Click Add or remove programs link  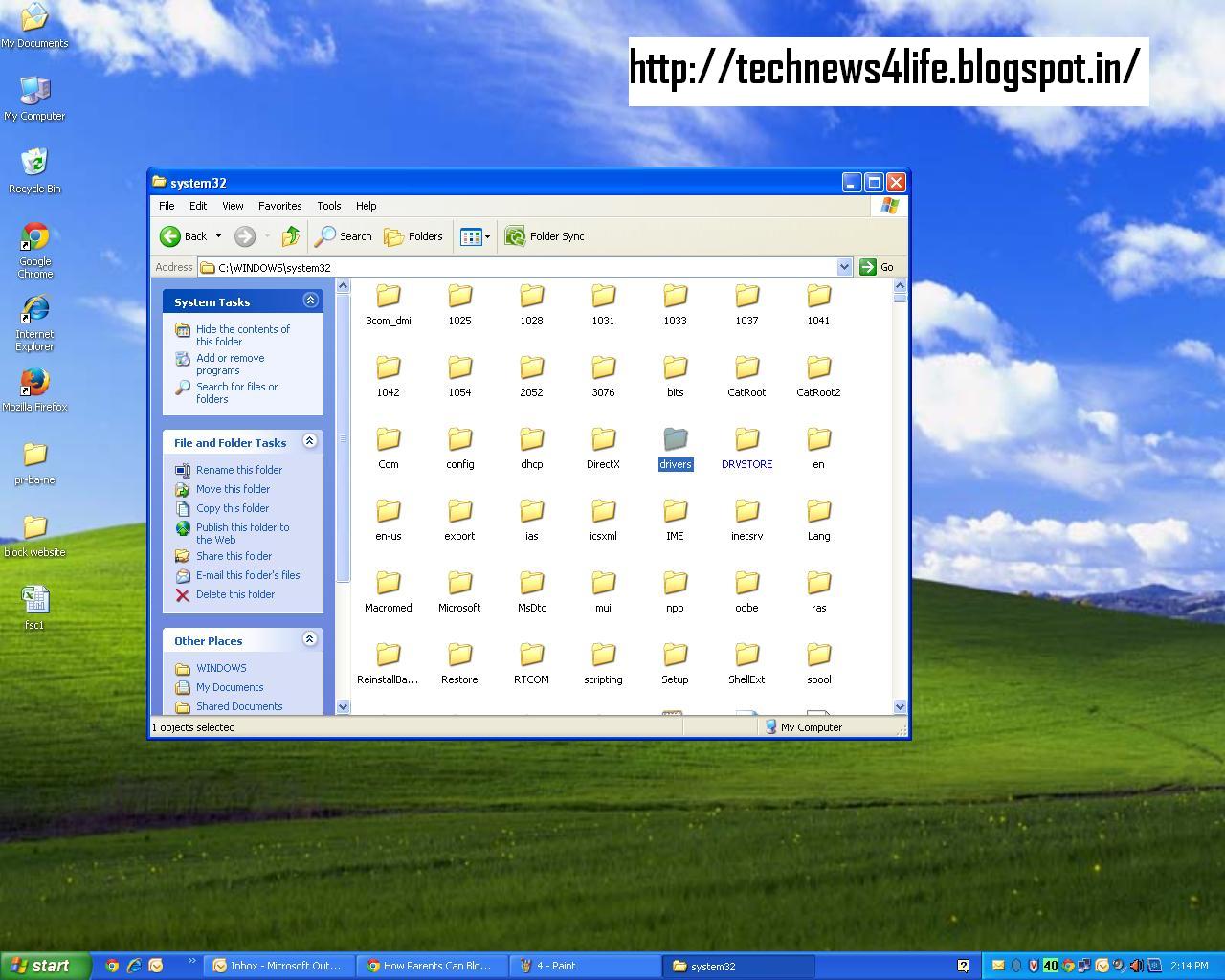pos(230,364)
